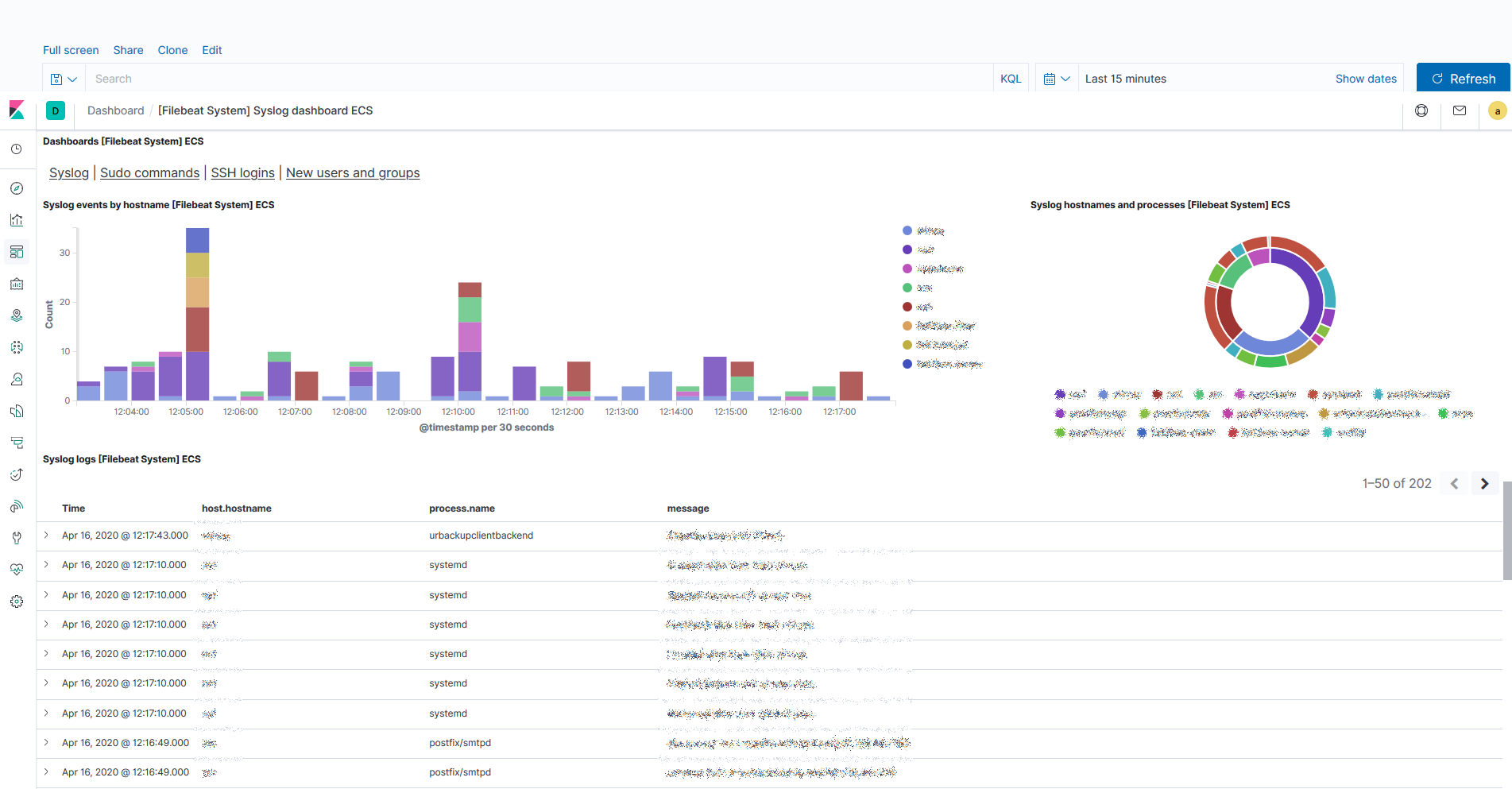Click the green swatch in the bar chart legend
Screen dimensions: 1512x789
[x=907, y=288]
